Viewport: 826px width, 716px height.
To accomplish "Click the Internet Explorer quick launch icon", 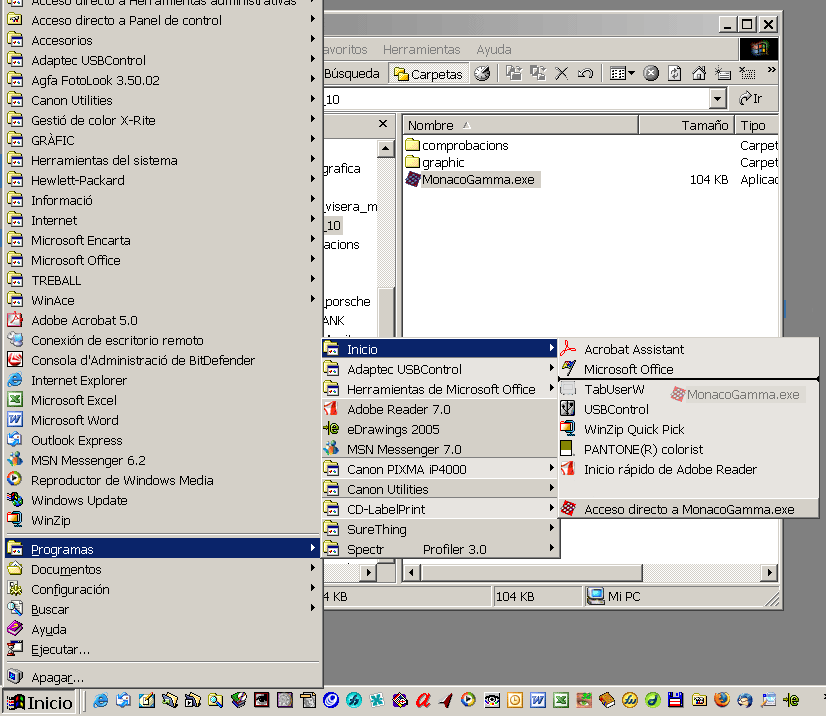I will tap(101, 701).
